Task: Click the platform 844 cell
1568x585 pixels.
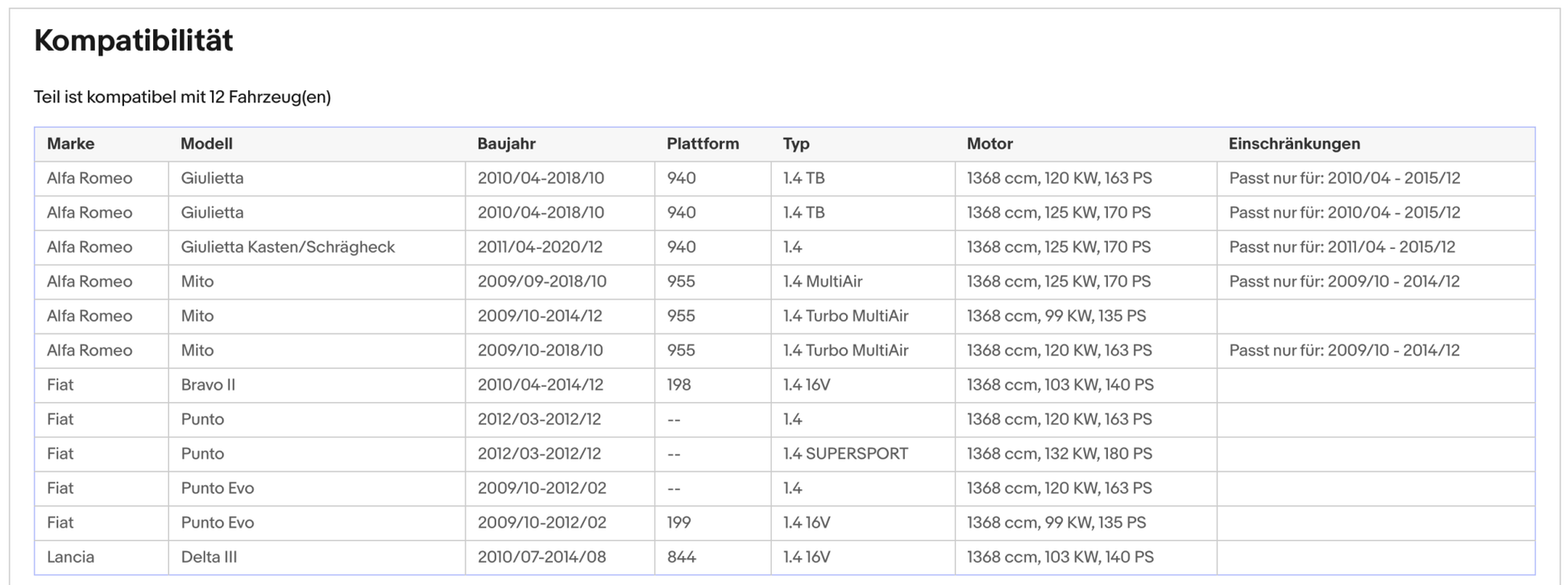Action: (x=682, y=557)
